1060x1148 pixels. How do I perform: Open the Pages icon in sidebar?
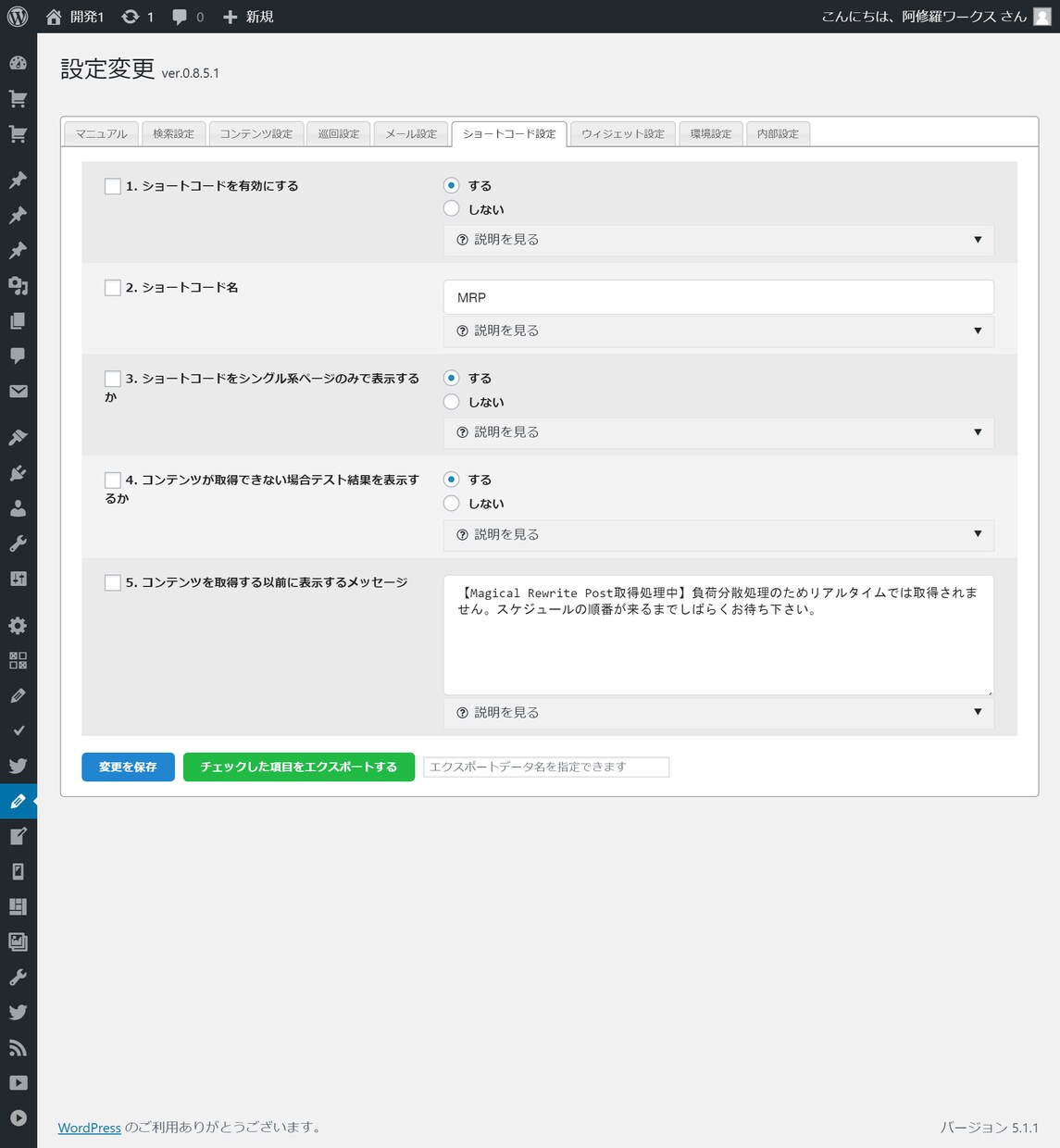[x=18, y=320]
